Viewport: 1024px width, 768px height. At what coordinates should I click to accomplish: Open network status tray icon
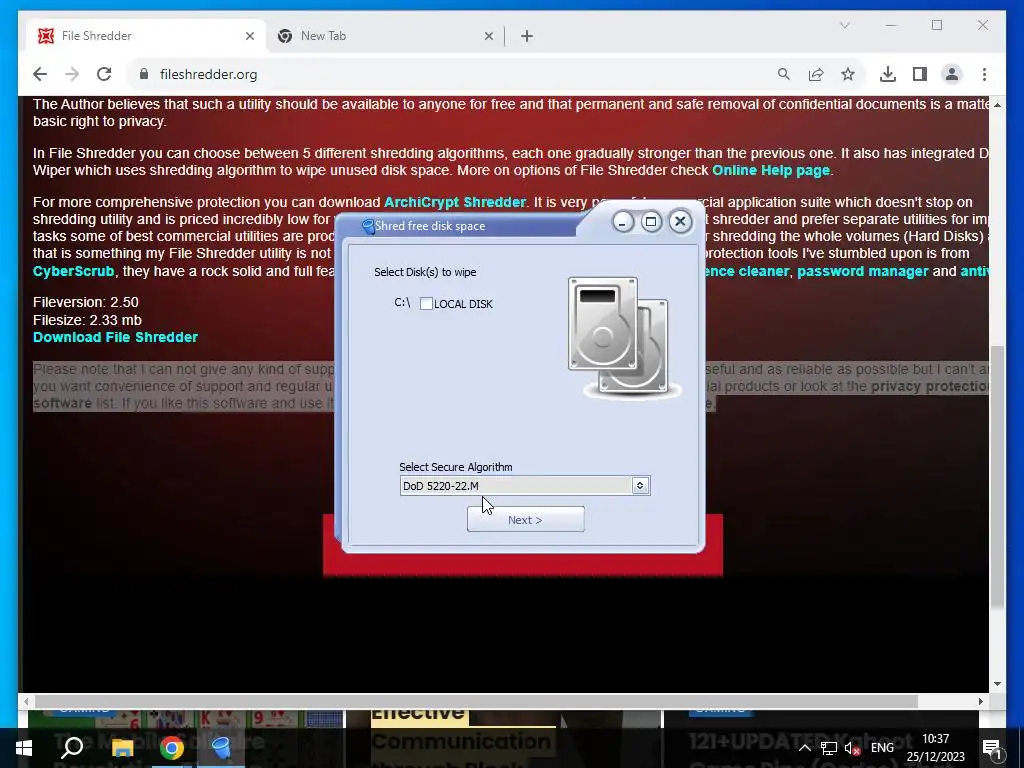pyautogui.click(x=829, y=748)
